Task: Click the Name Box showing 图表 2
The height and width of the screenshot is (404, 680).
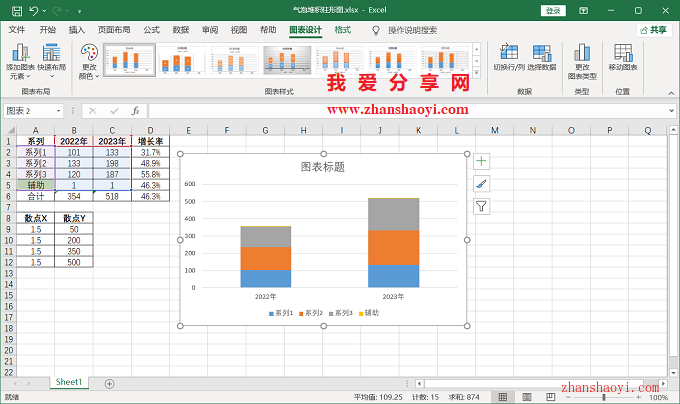Action: tap(29, 111)
